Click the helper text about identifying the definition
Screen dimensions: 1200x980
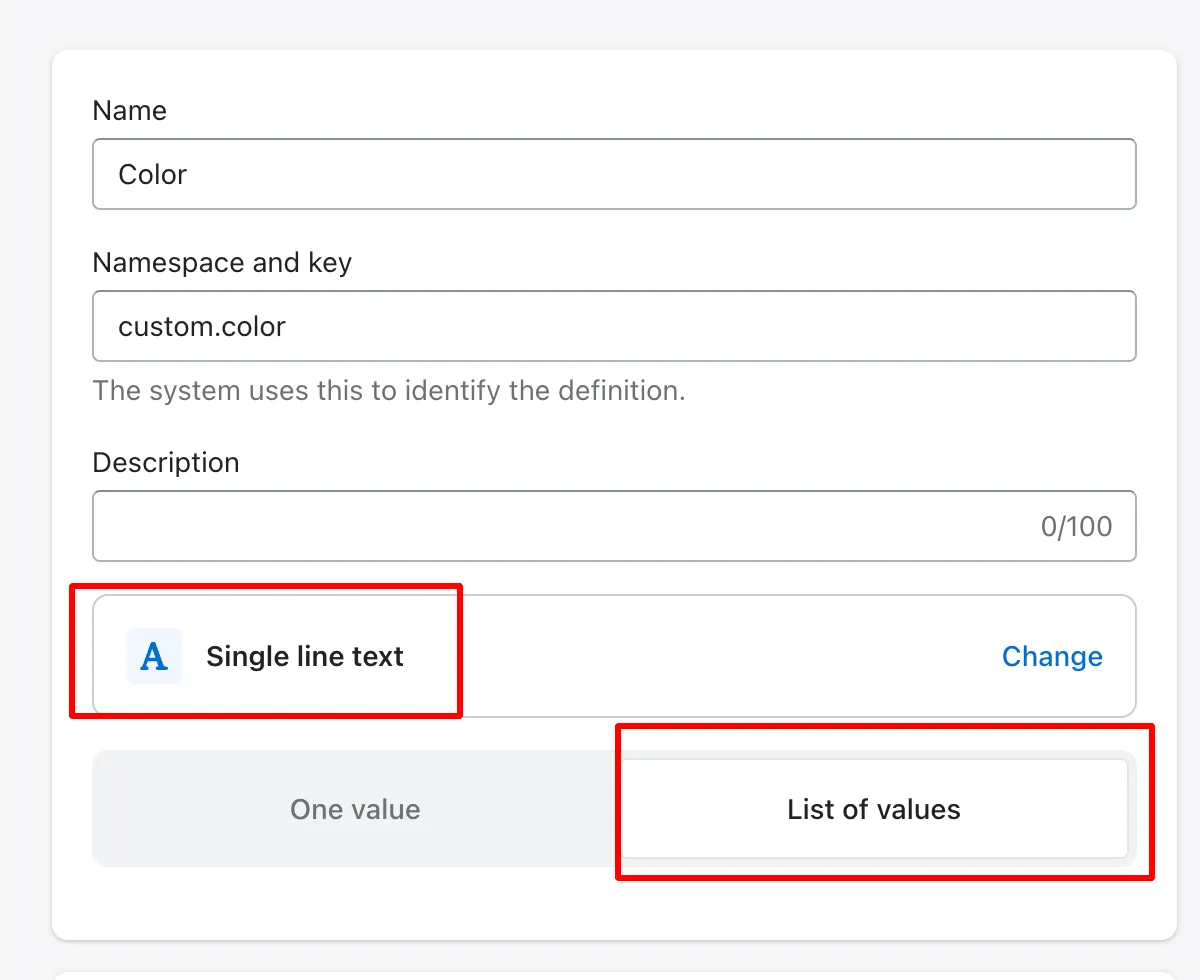[388, 390]
